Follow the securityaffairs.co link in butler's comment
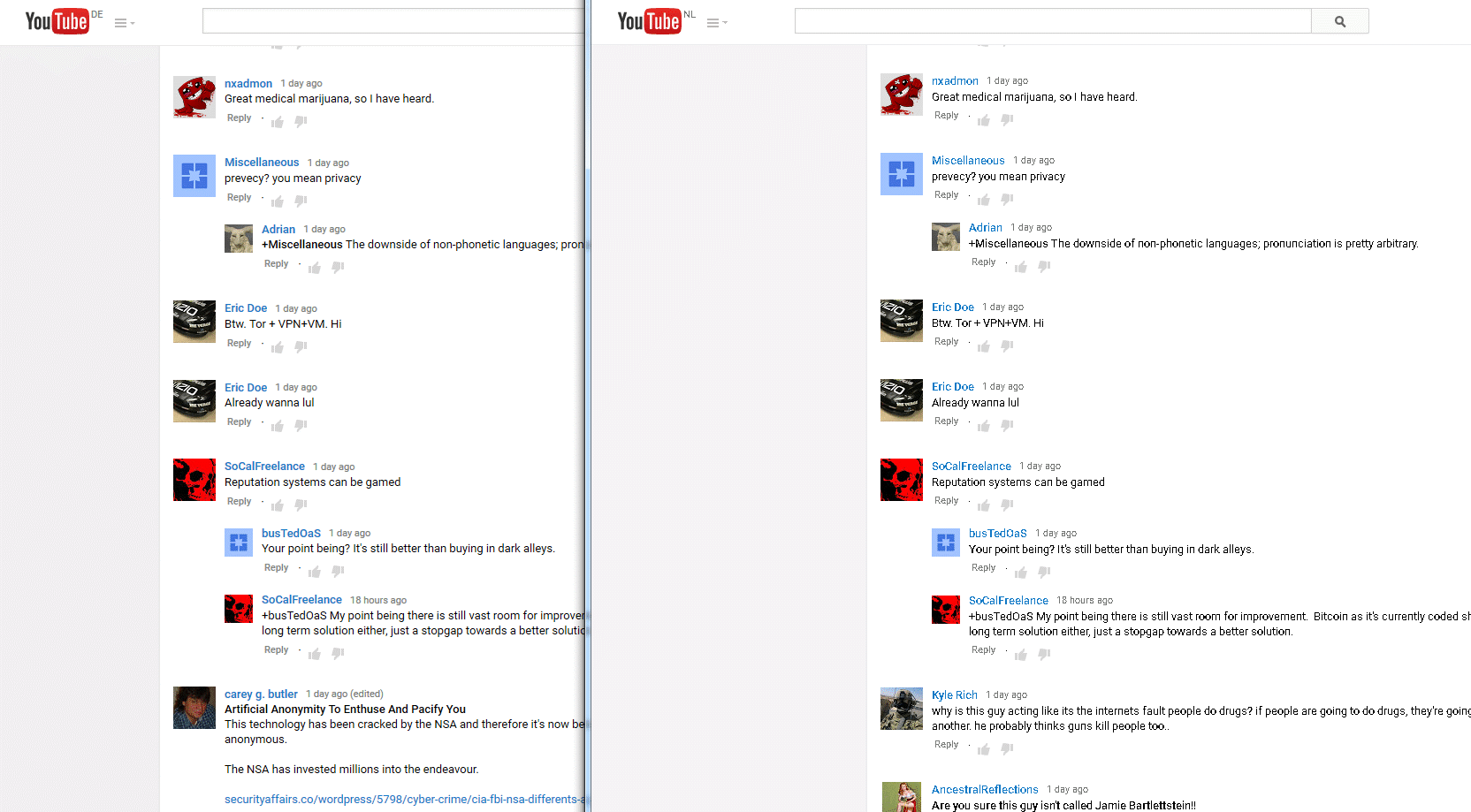This screenshot has height=812, width=1471. click(x=402, y=800)
